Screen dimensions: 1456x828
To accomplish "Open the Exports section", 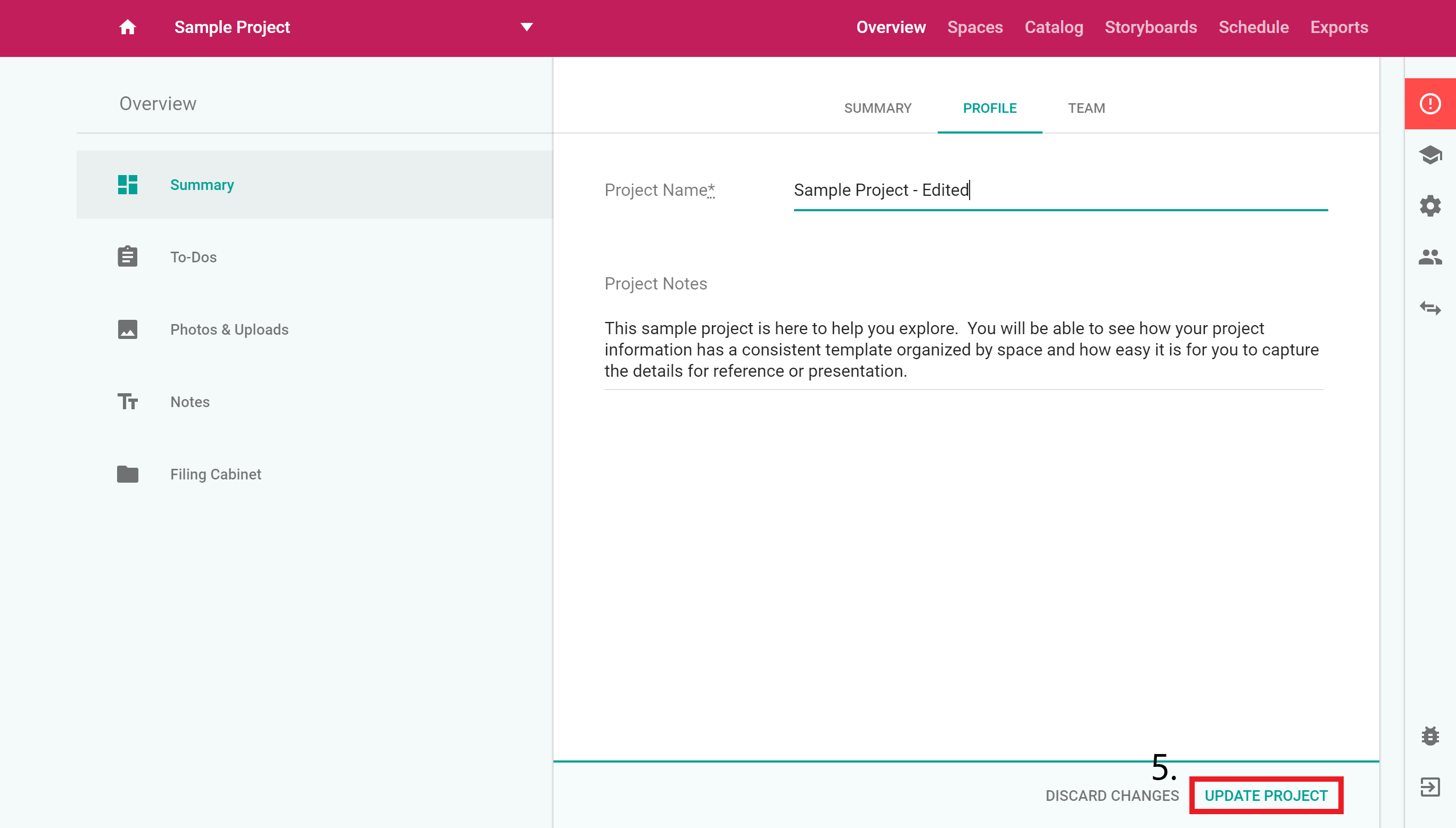I will (1339, 27).
